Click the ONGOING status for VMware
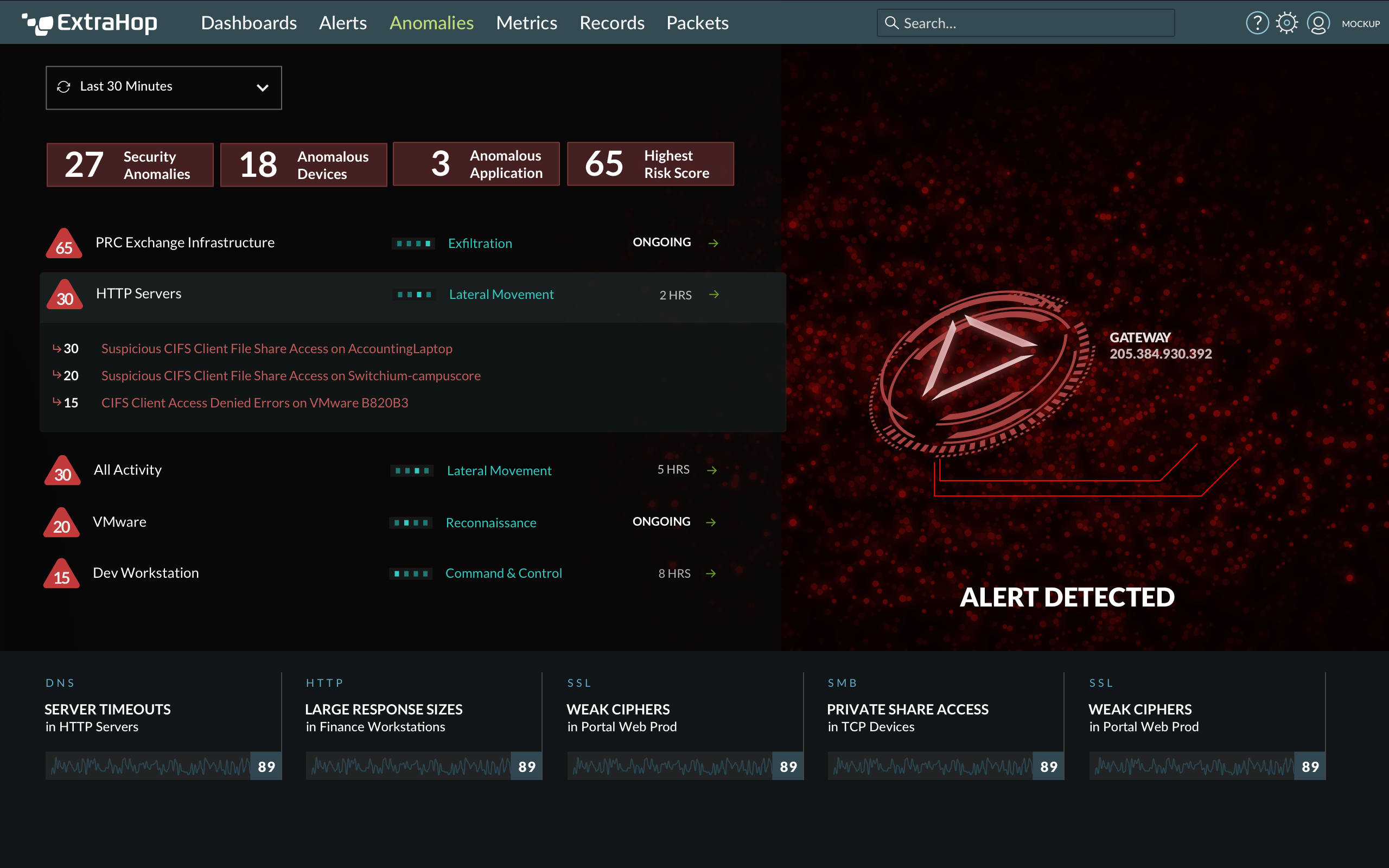Screen dimensions: 1389x868 tap(661, 522)
